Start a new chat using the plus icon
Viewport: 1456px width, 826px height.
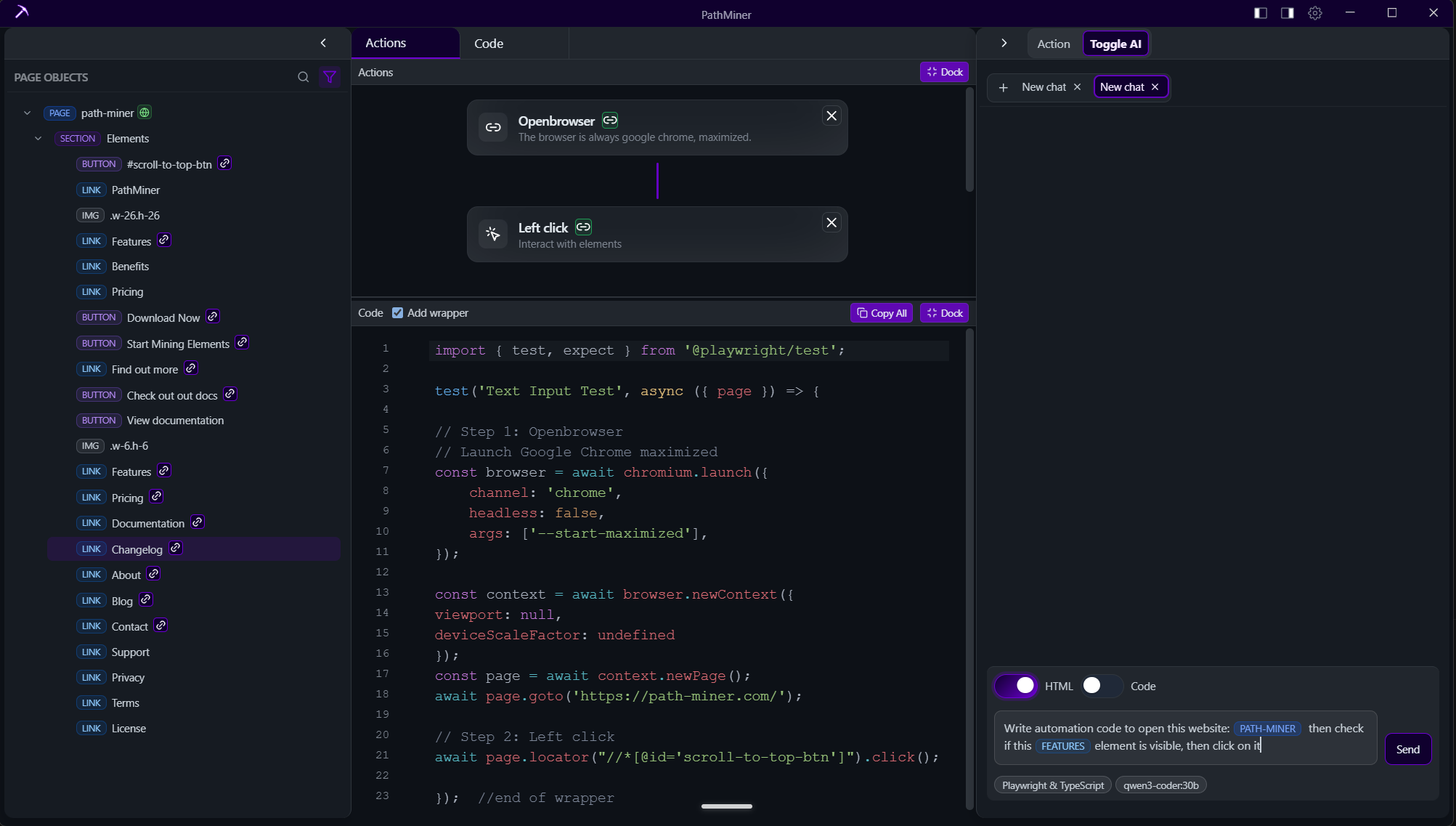[x=1003, y=86]
